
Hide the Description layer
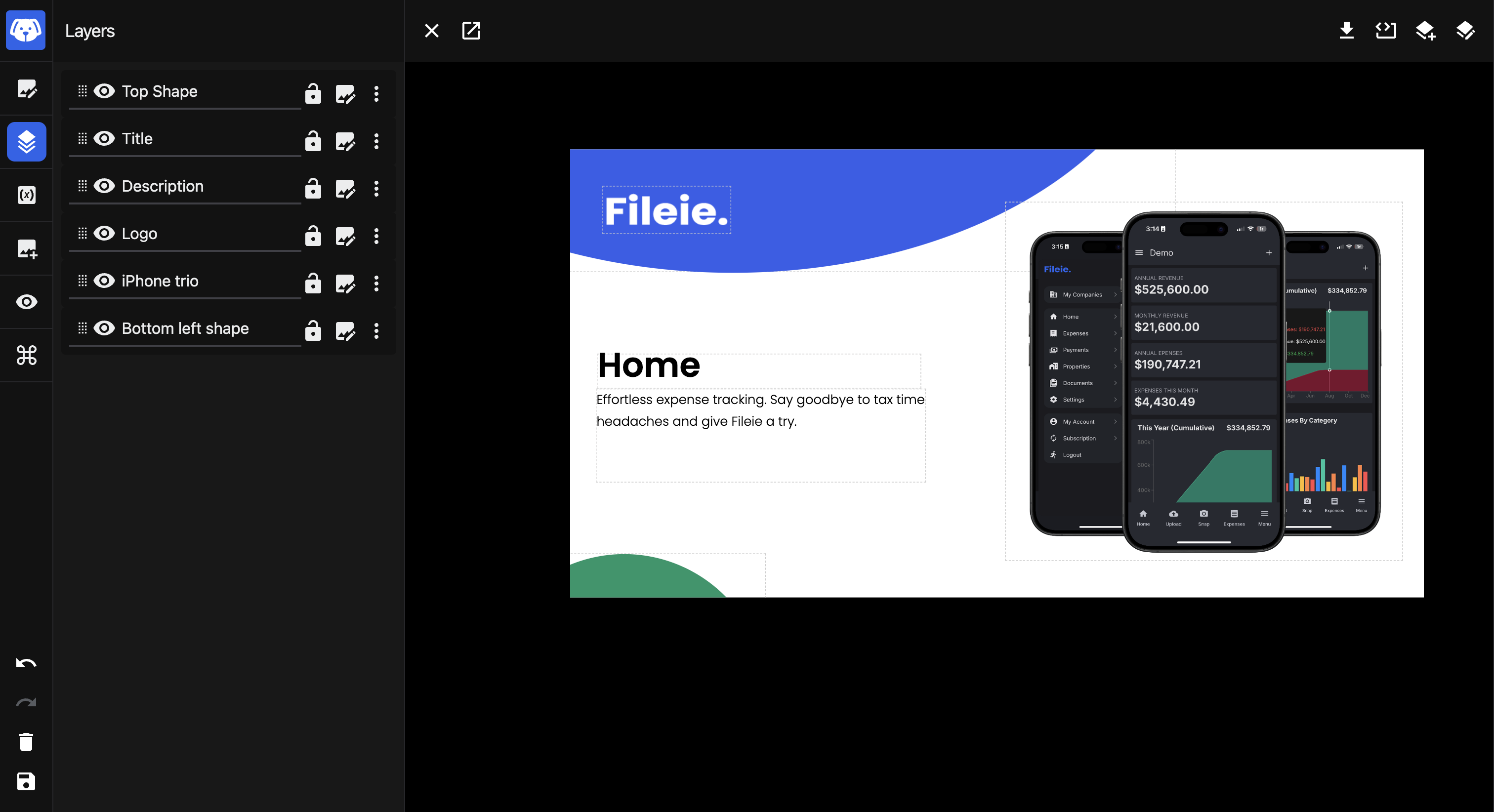coord(104,186)
